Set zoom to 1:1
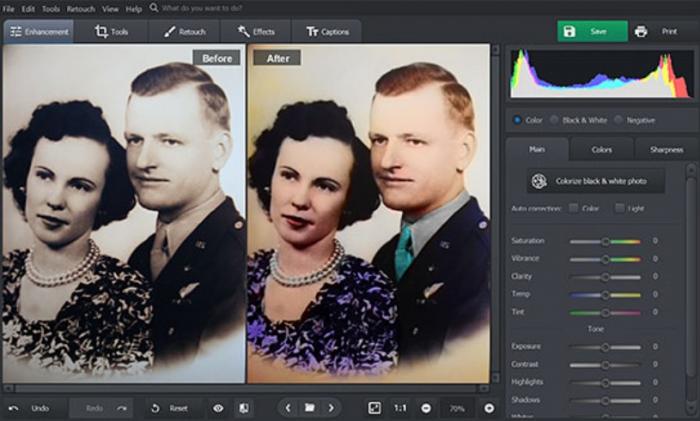This screenshot has width=700, height=421. 400,408
